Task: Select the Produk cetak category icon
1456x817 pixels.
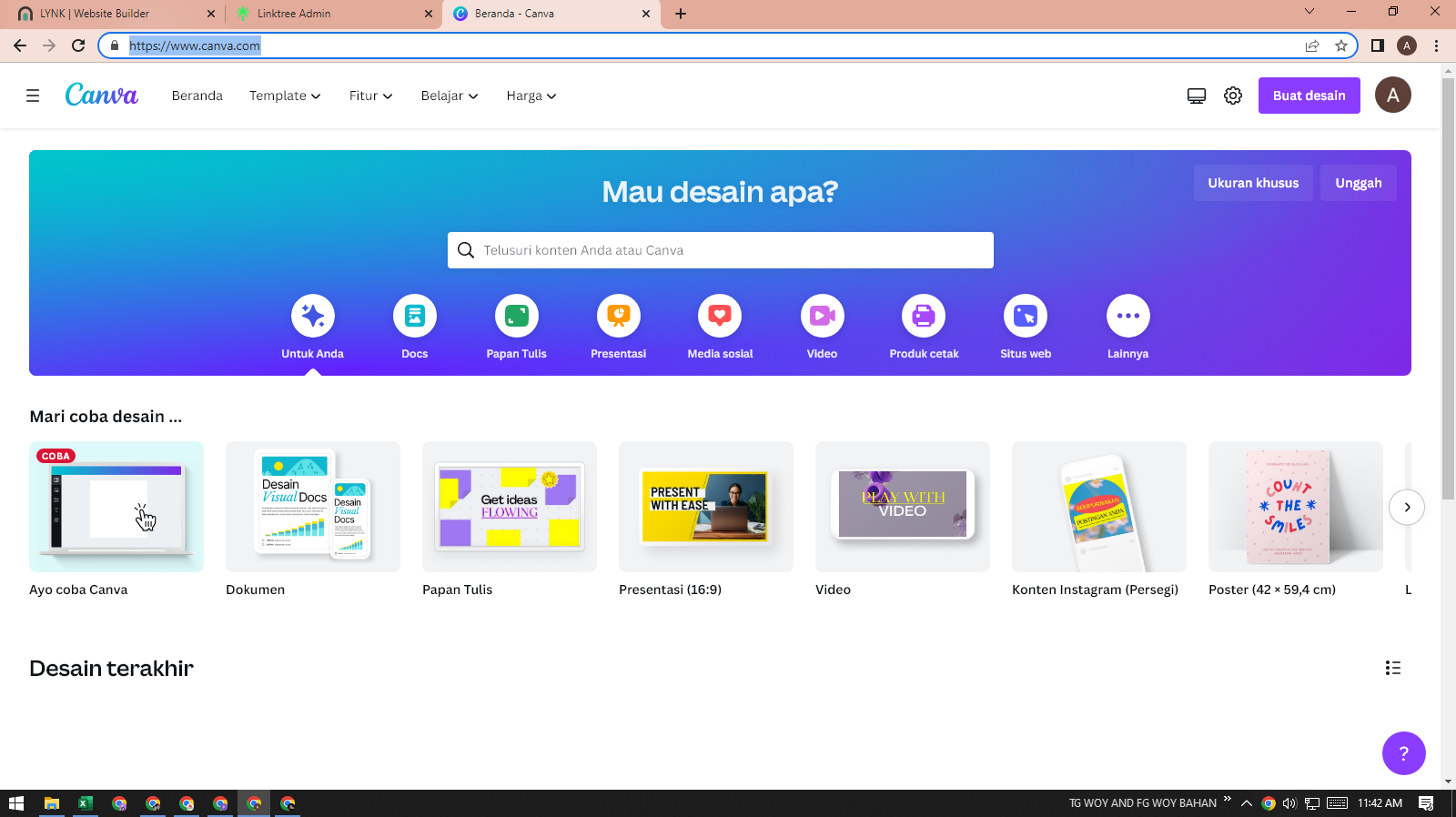Action: pos(924,316)
